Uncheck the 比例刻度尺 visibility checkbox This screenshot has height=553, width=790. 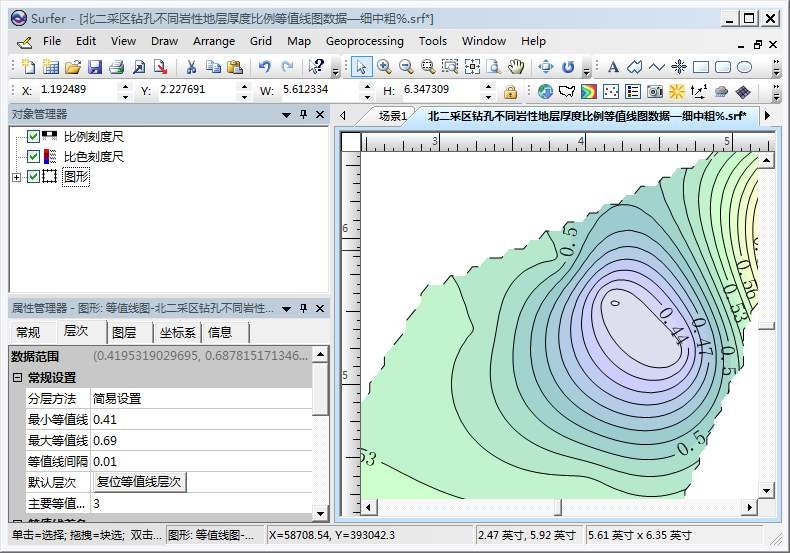pos(33,137)
